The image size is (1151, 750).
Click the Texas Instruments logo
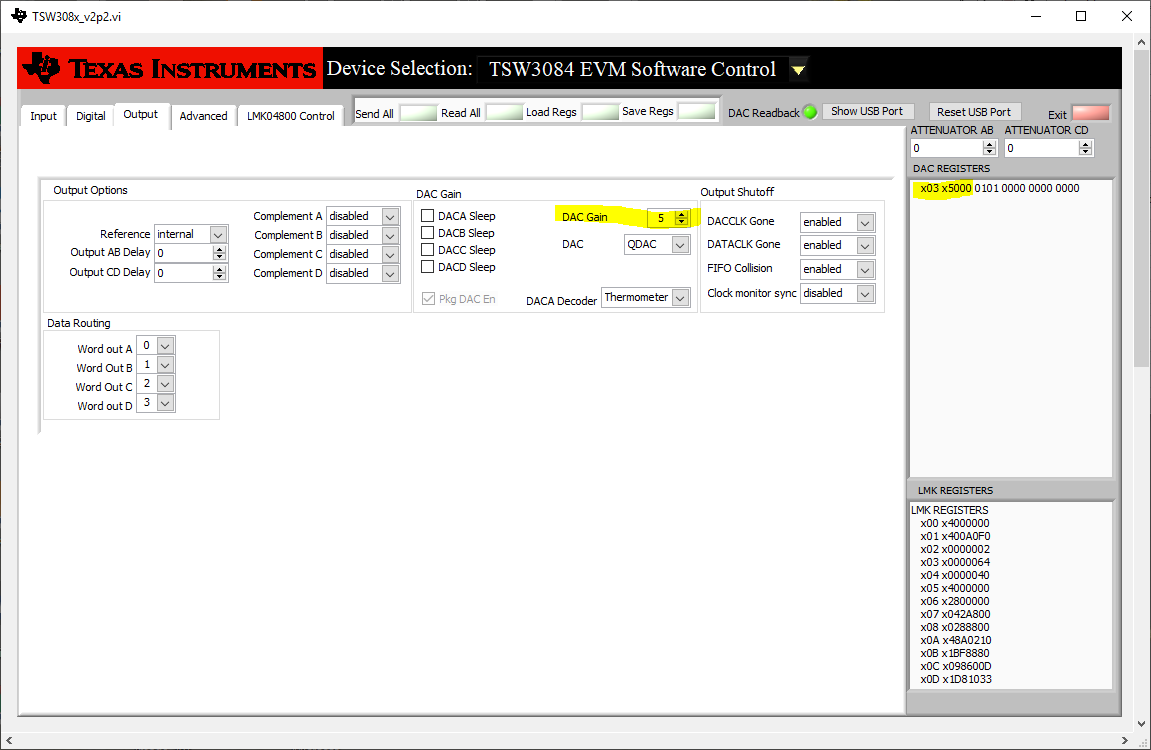tap(170, 68)
